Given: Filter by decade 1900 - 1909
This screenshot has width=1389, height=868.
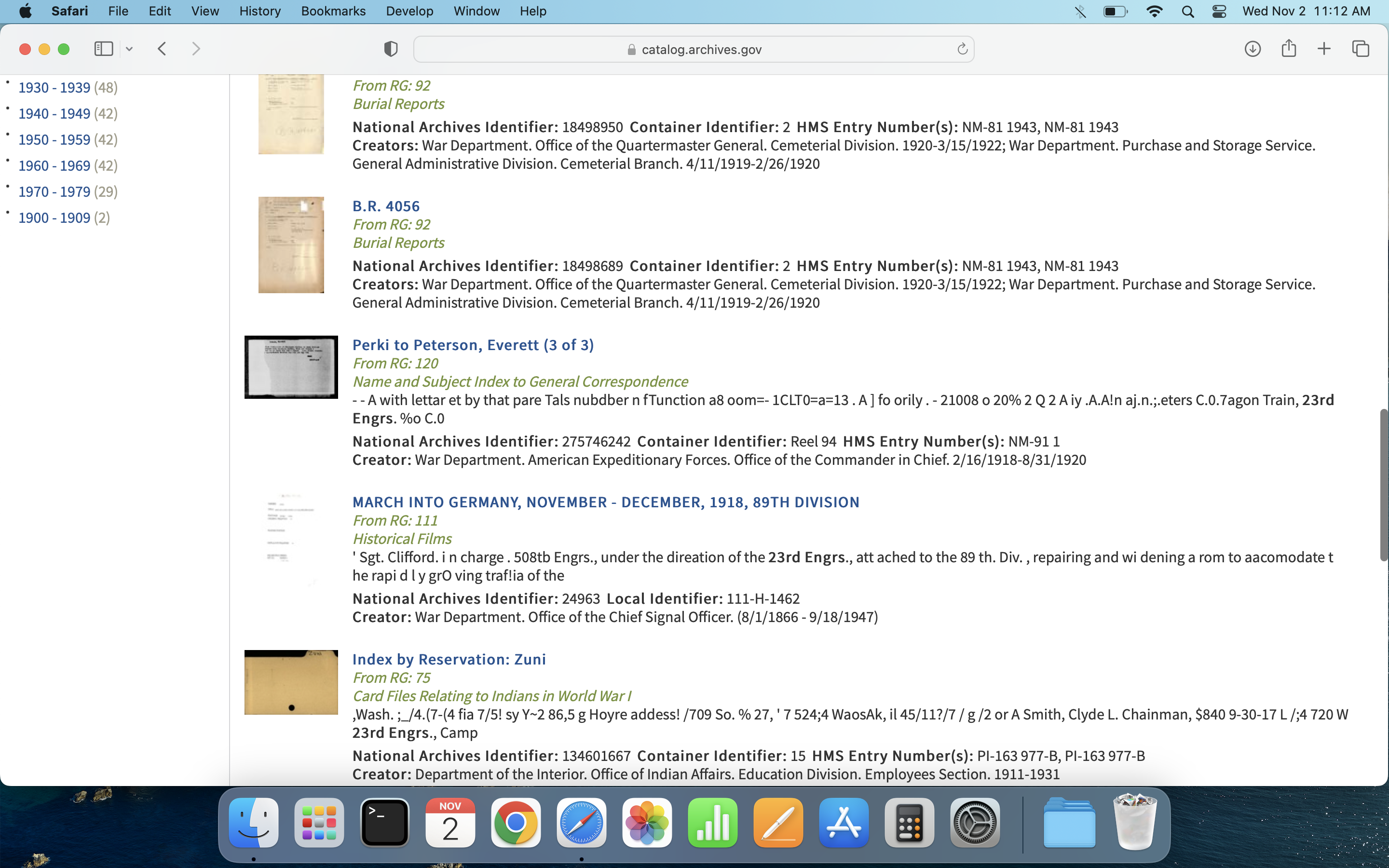Looking at the screenshot, I should [x=54, y=217].
